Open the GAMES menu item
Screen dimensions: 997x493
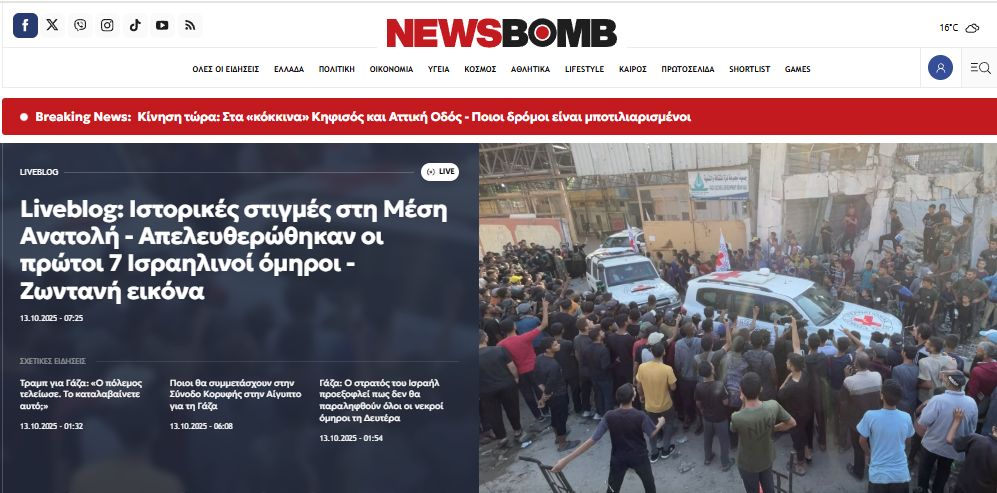(797, 69)
